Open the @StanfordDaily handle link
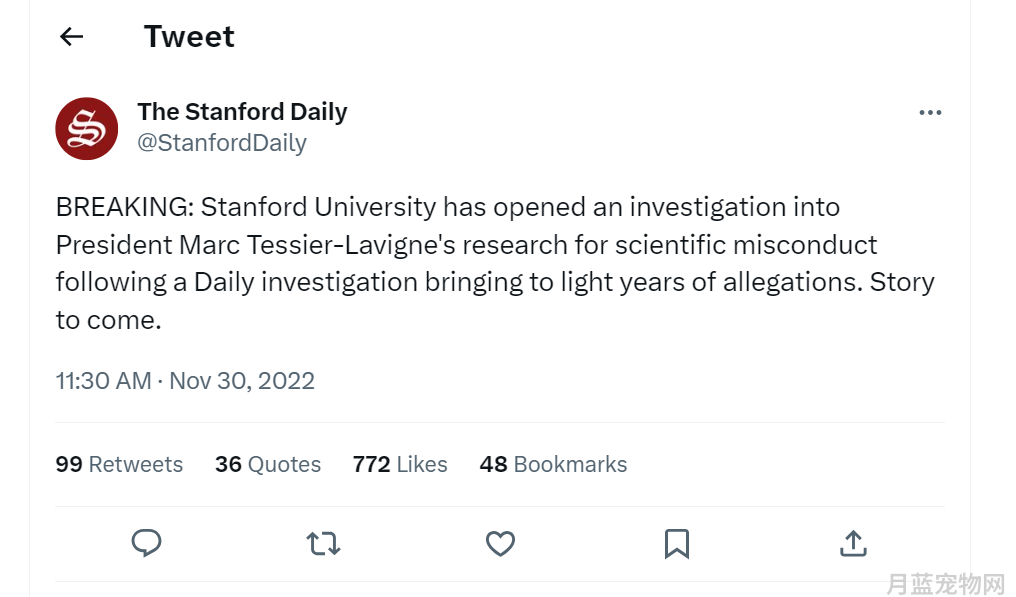This screenshot has width=1016, height=597. tap(222, 143)
